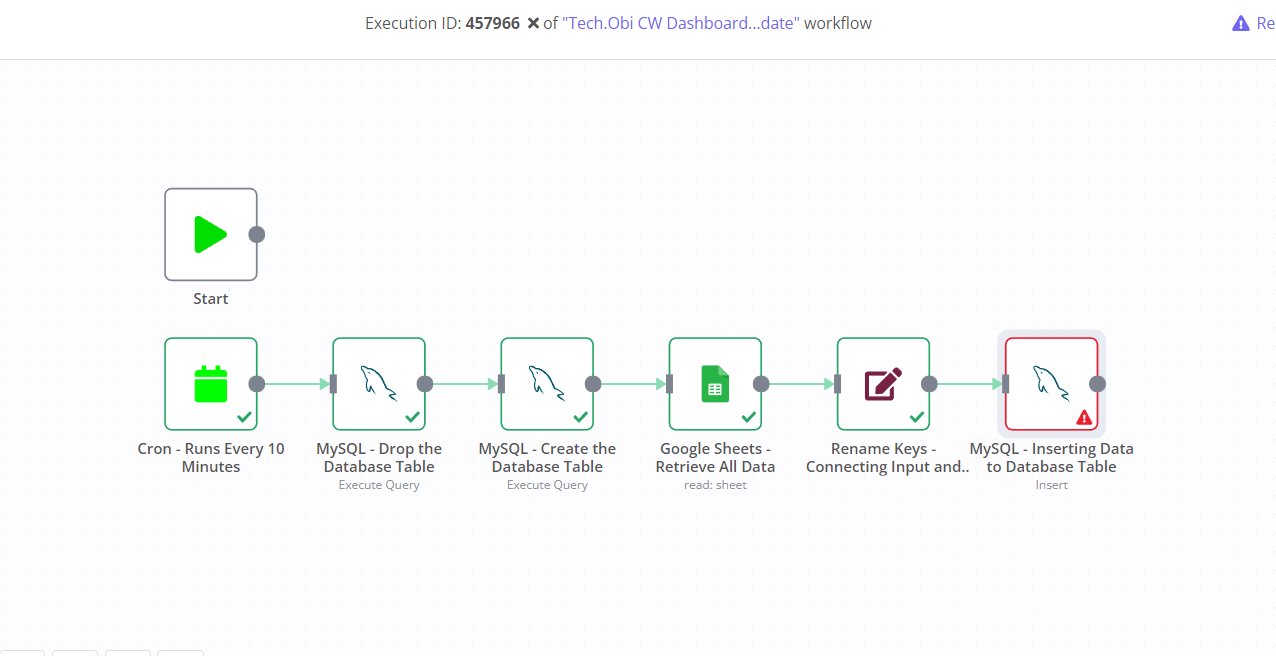Open the Cron calendar node
1276x656 pixels.
coord(211,384)
